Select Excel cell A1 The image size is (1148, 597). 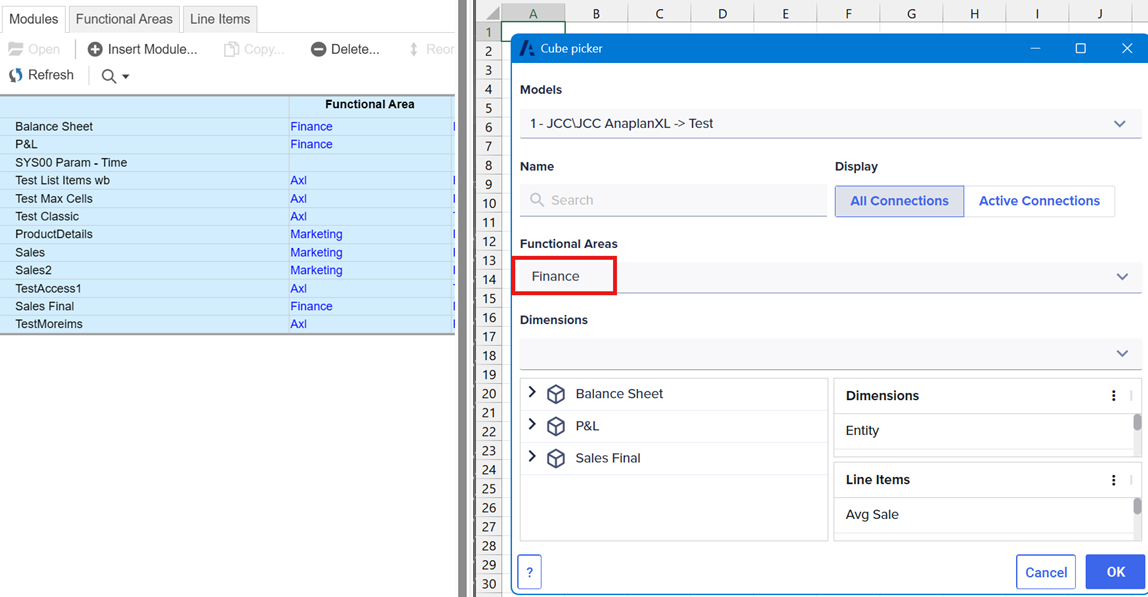(x=533, y=31)
